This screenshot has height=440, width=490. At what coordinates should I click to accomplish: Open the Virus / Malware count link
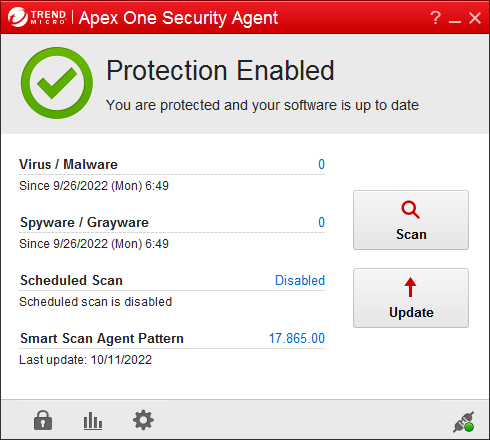coord(321,164)
